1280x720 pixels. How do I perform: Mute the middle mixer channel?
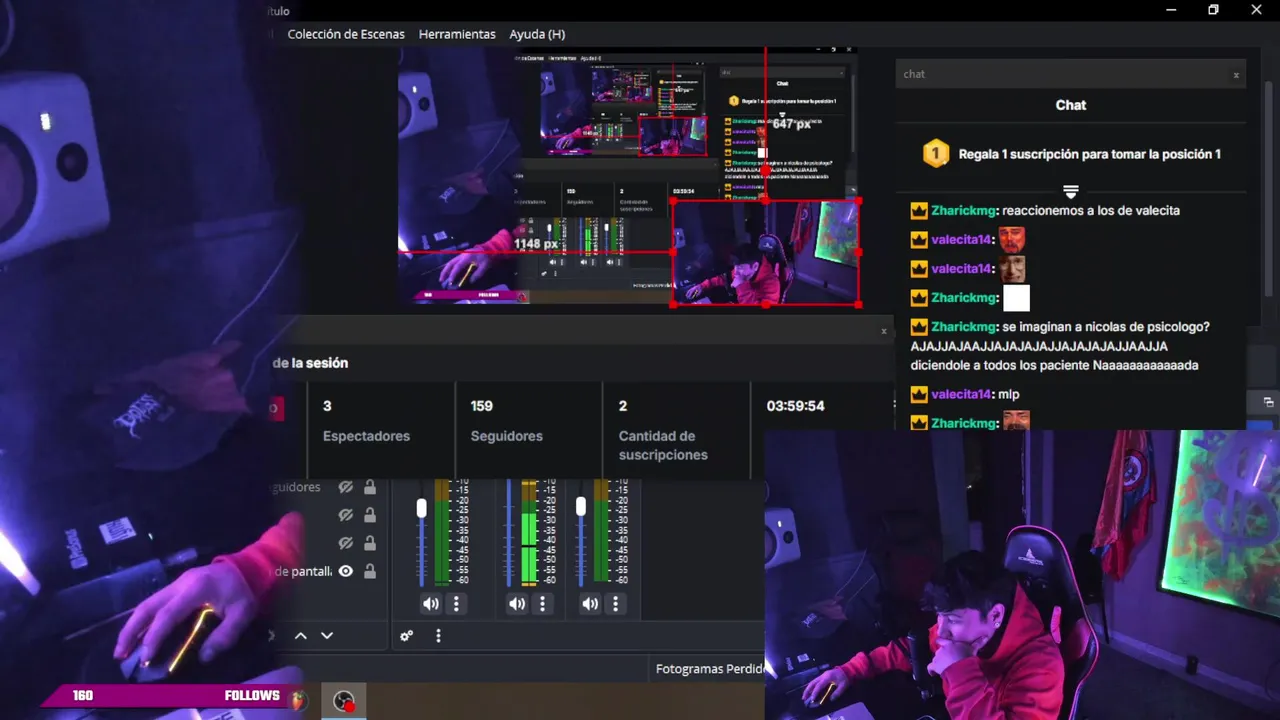[x=516, y=604]
